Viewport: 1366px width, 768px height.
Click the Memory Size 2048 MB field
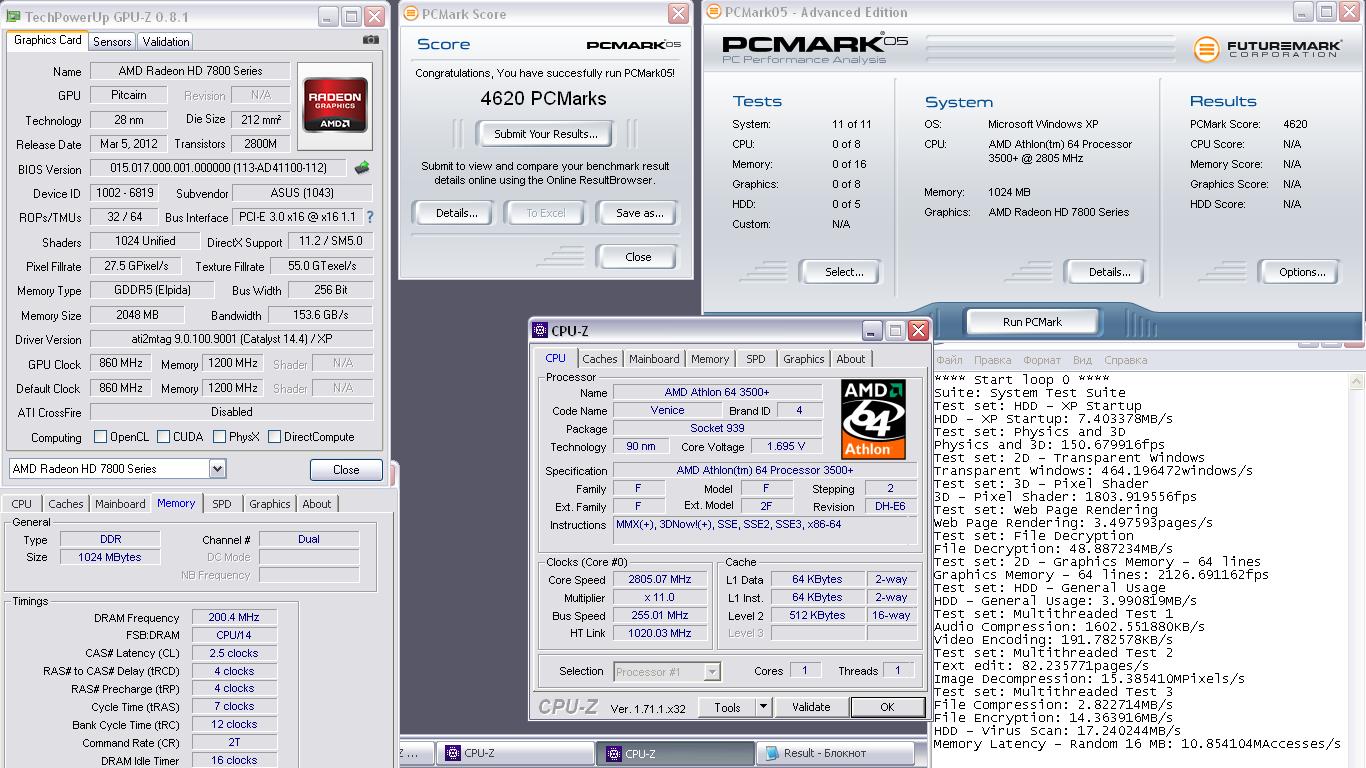[137, 315]
